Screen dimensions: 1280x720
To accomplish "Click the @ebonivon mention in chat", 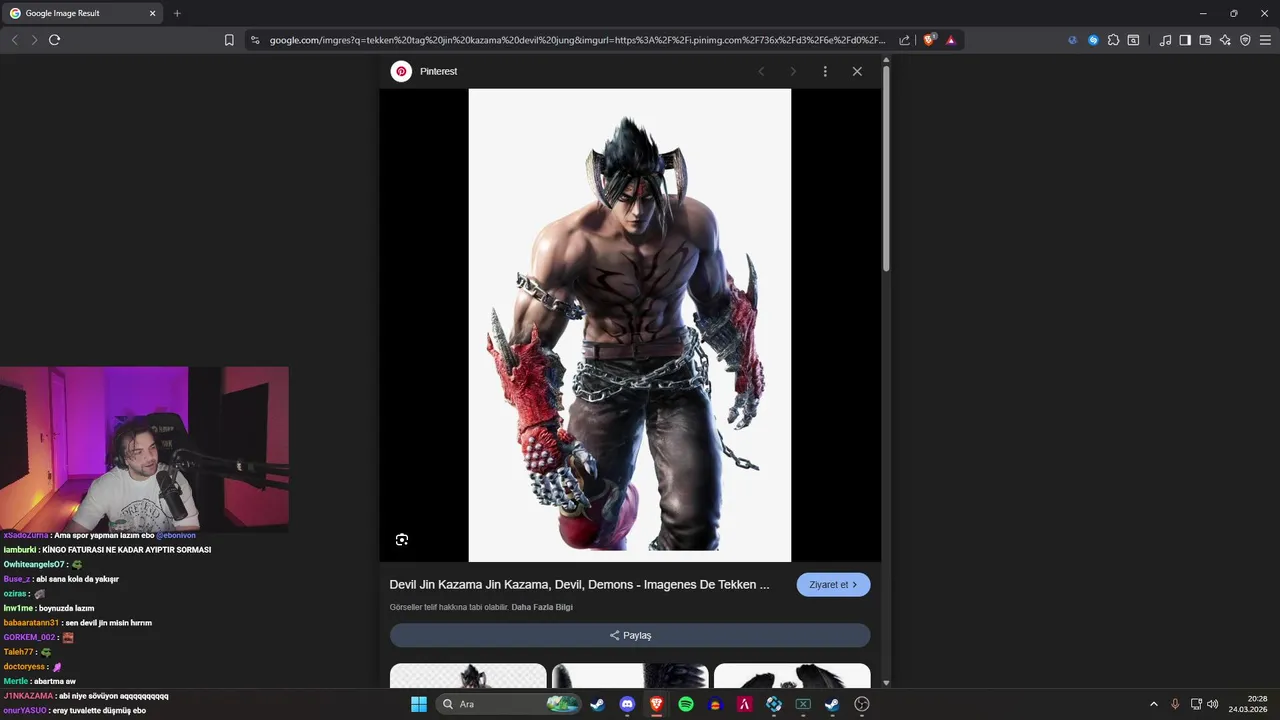I will [176, 535].
